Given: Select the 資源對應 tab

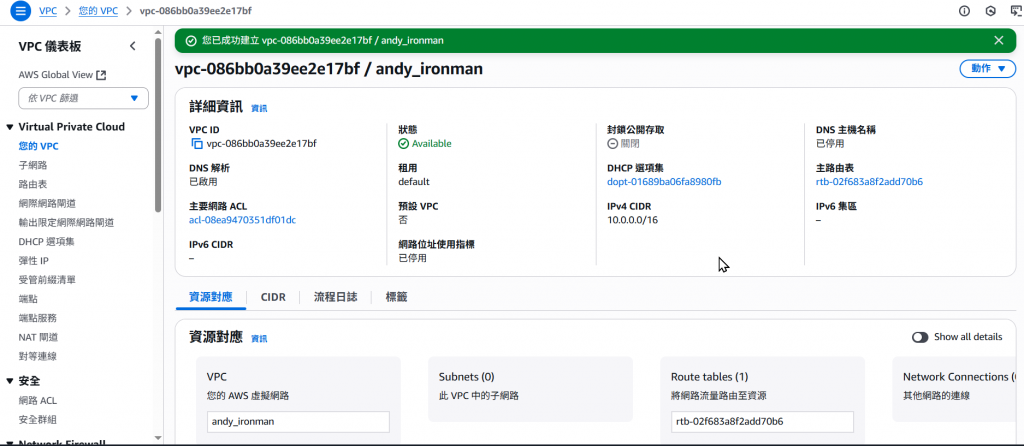Looking at the screenshot, I should click(211, 297).
